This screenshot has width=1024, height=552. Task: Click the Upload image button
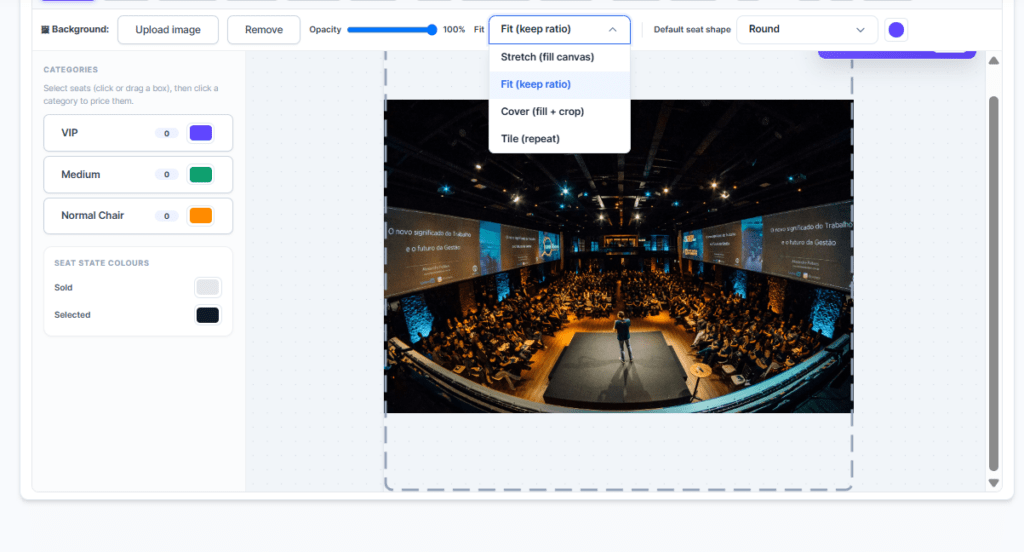[168, 29]
